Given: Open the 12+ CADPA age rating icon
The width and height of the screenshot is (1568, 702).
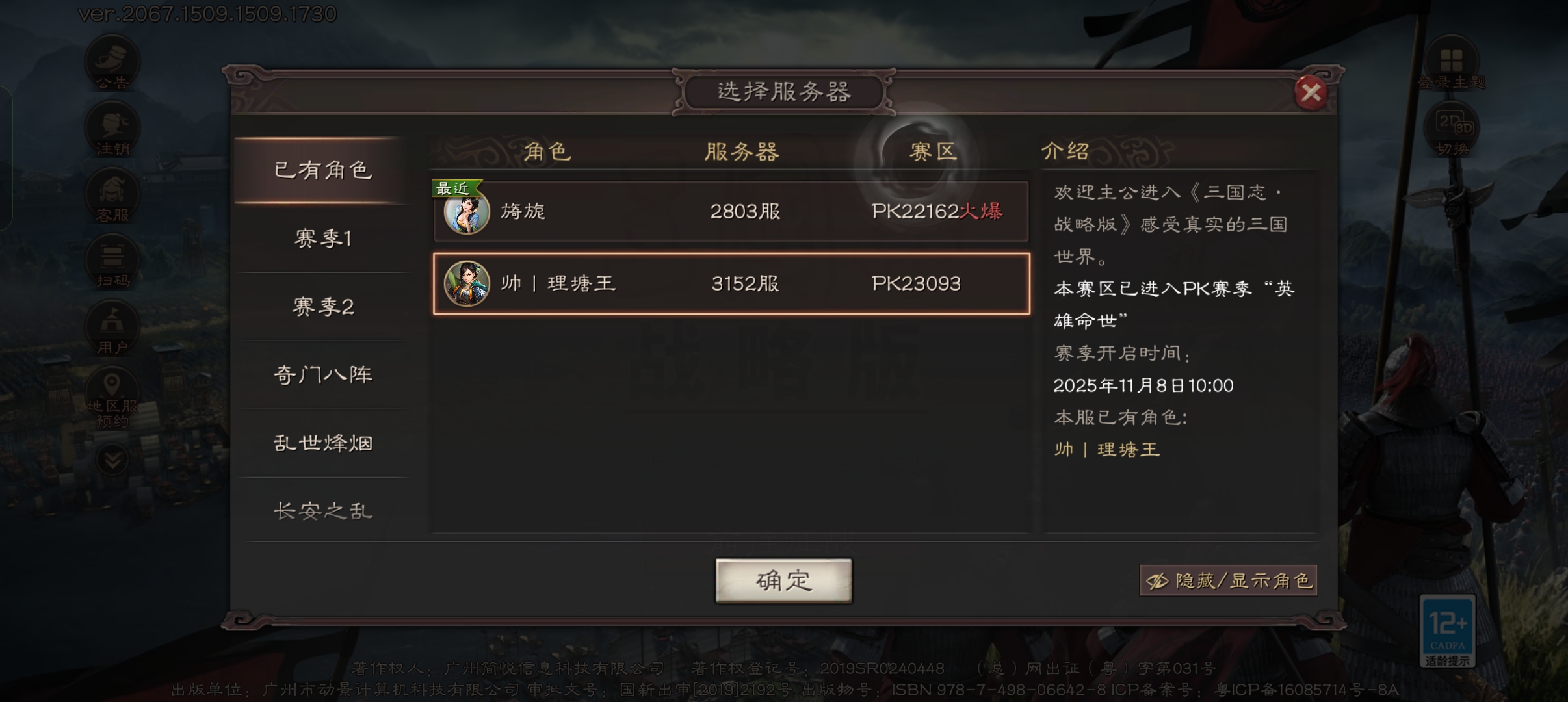Looking at the screenshot, I should [x=1448, y=630].
